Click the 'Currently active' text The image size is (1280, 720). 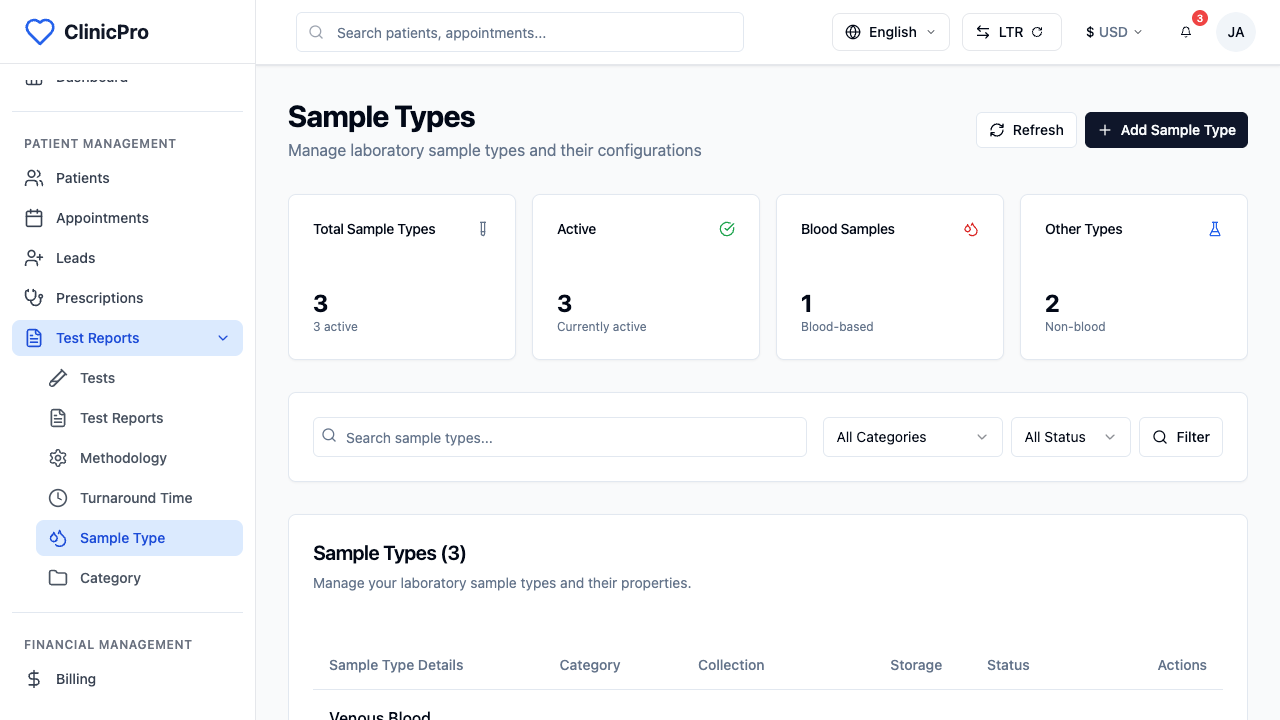[x=602, y=327]
